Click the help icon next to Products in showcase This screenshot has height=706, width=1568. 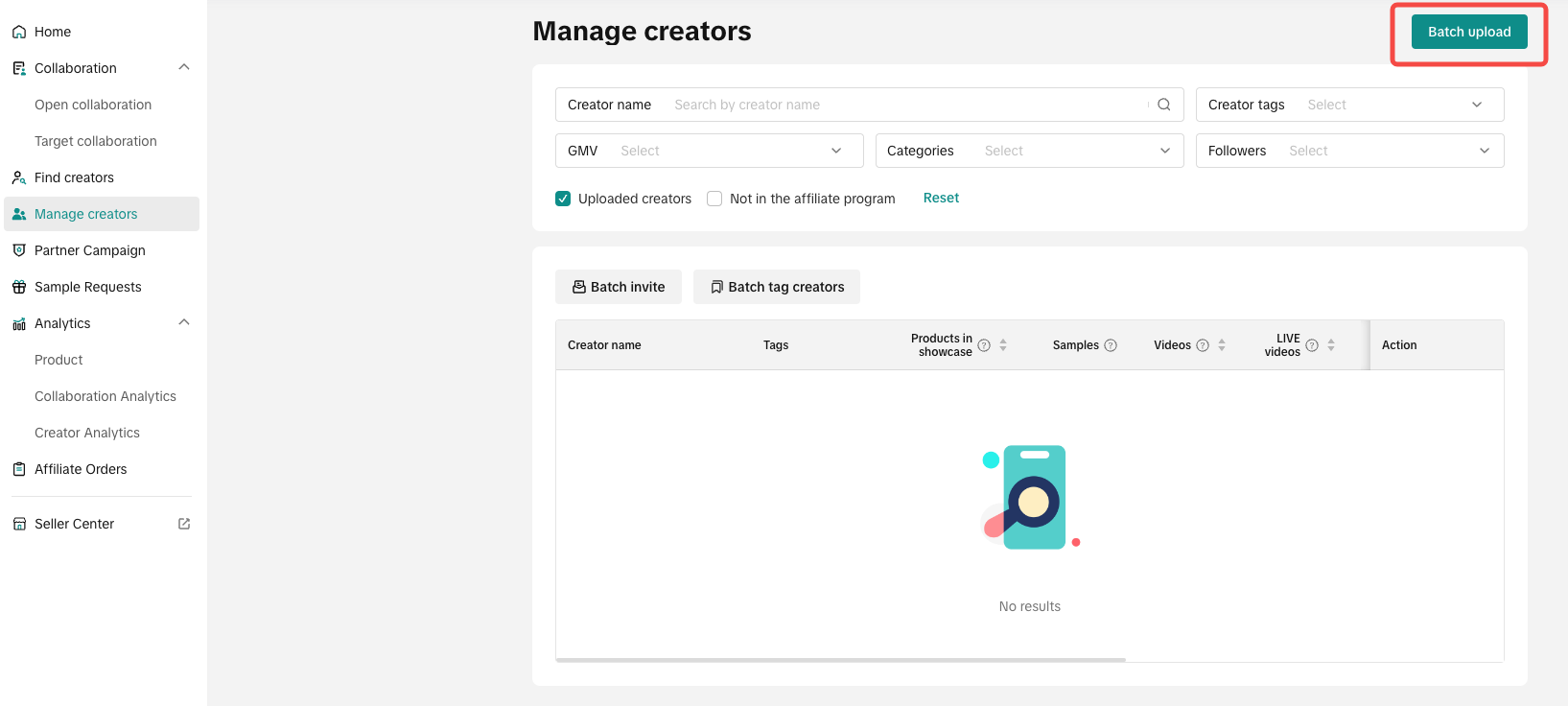(984, 345)
